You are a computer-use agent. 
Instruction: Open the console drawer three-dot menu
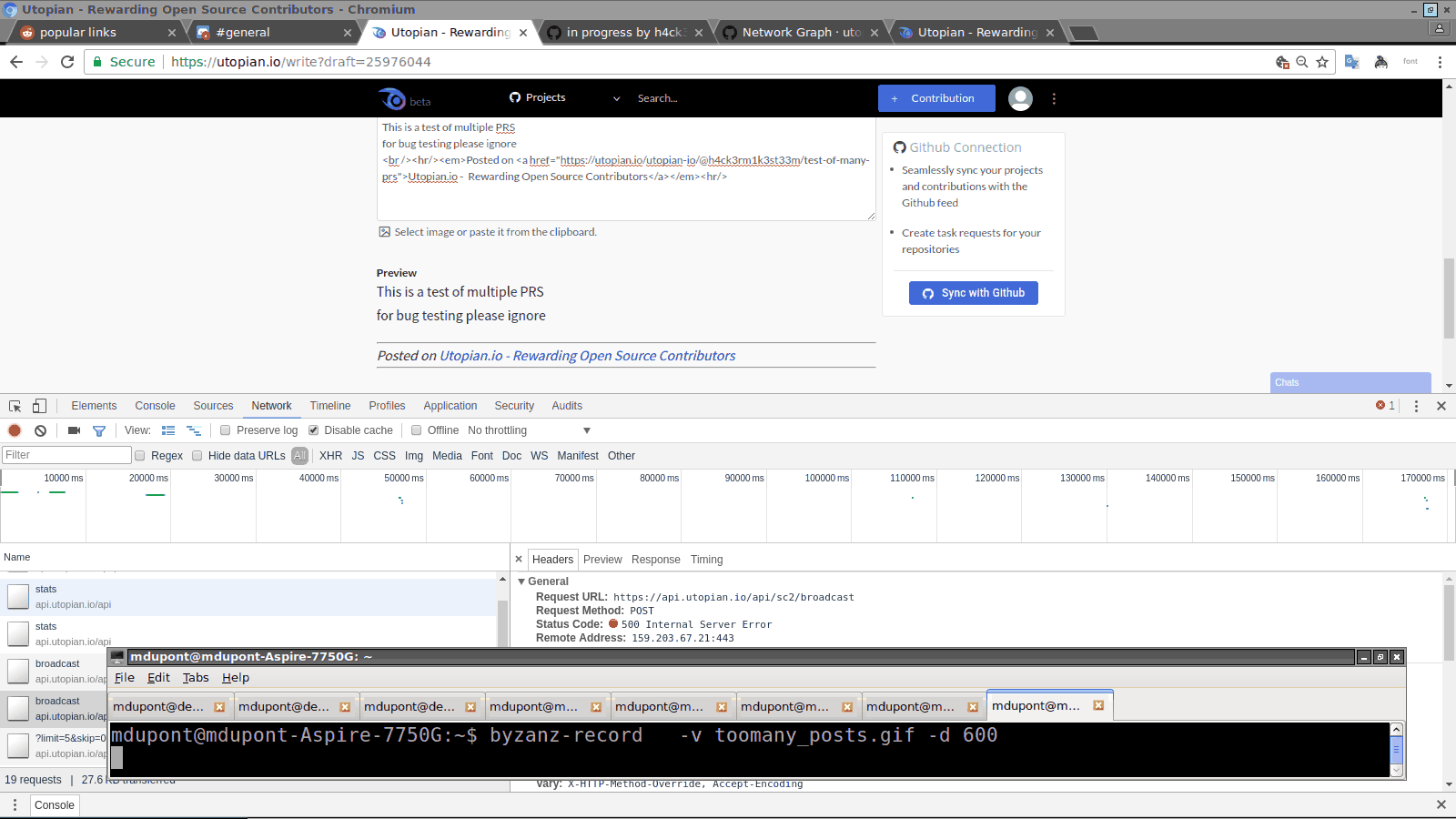[x=15, y=805]
